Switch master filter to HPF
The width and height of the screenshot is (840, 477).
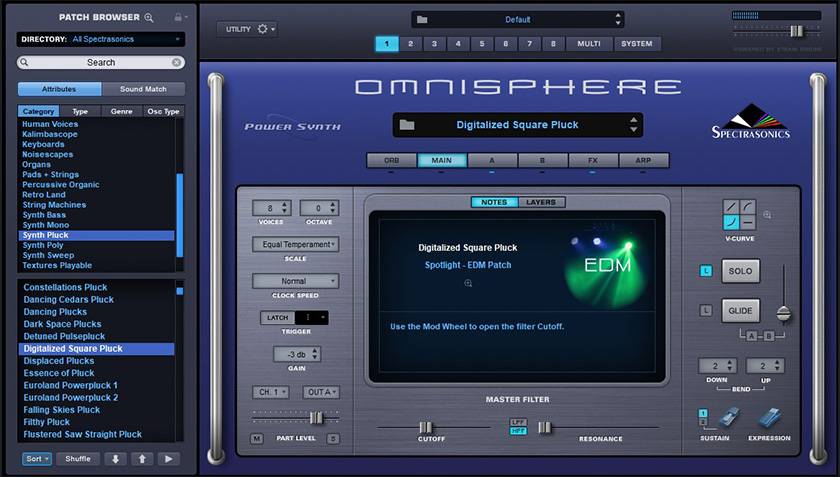click(x=518, y=430)
